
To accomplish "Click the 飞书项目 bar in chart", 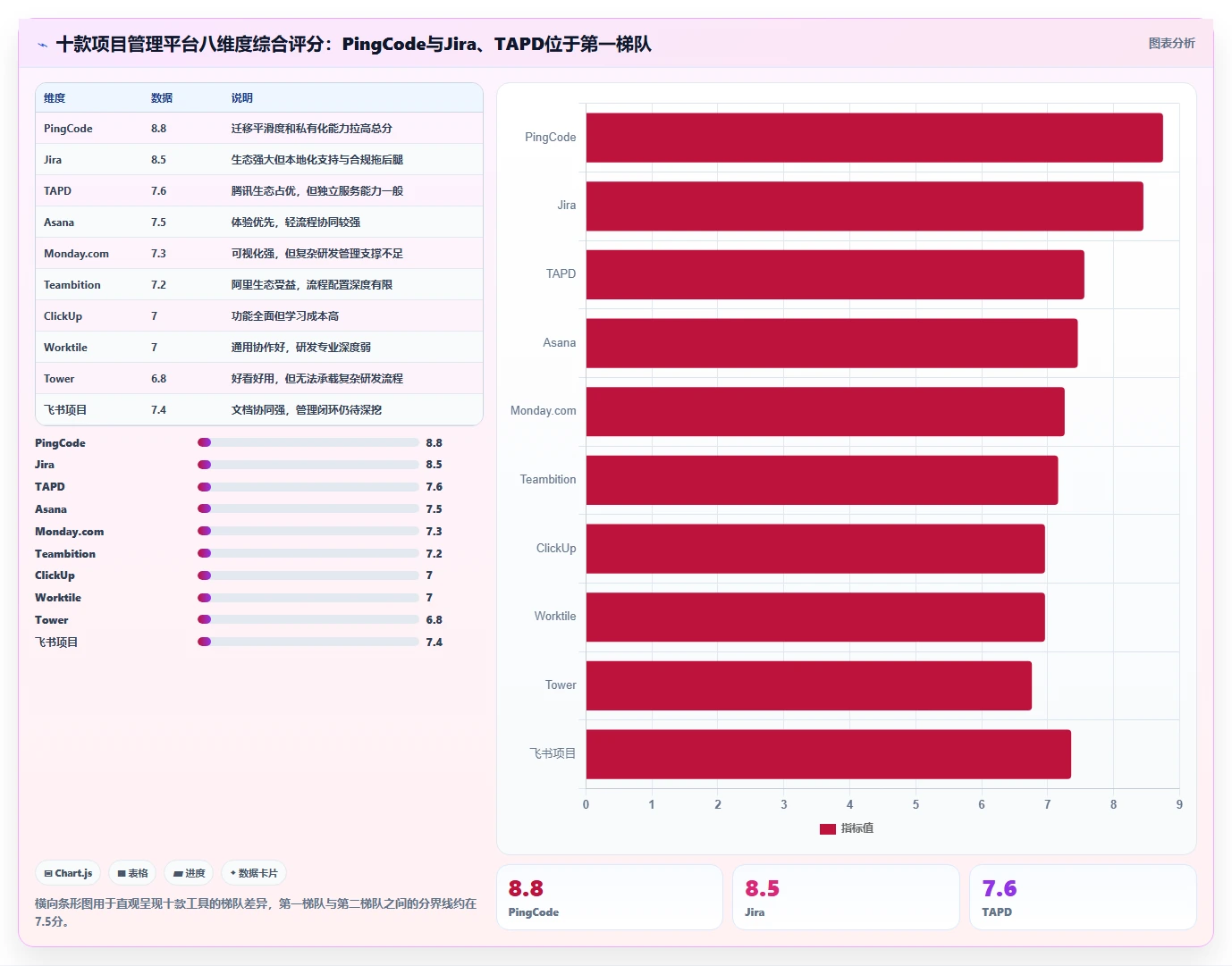I will click(829, 754).
